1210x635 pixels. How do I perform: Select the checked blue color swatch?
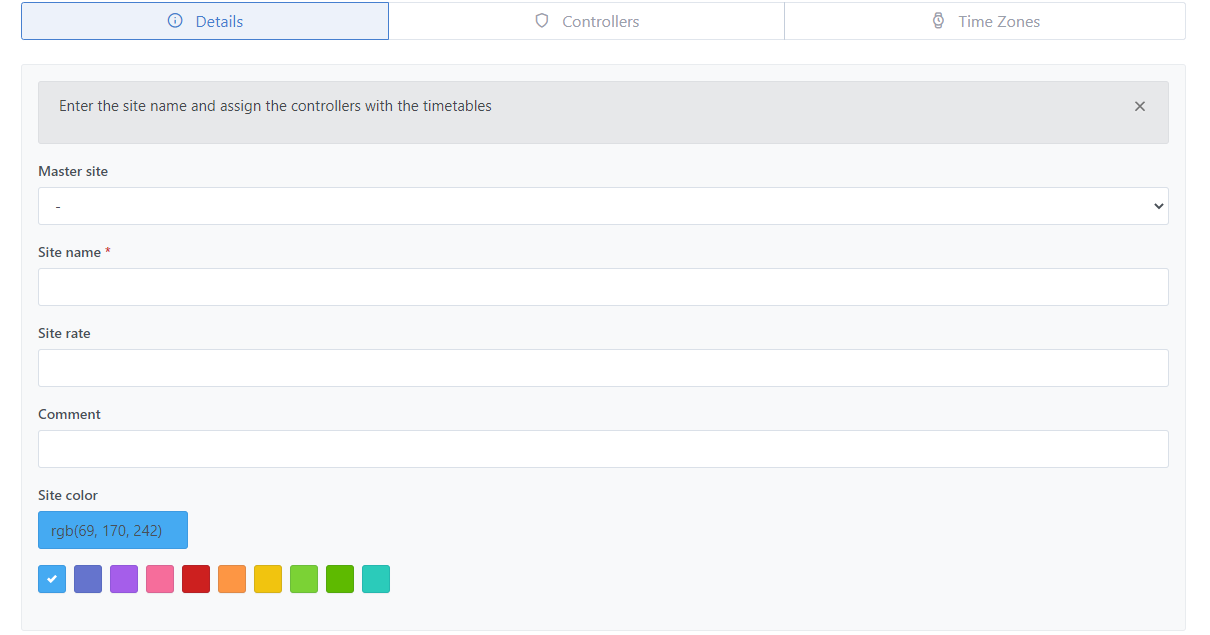[52, 579]
